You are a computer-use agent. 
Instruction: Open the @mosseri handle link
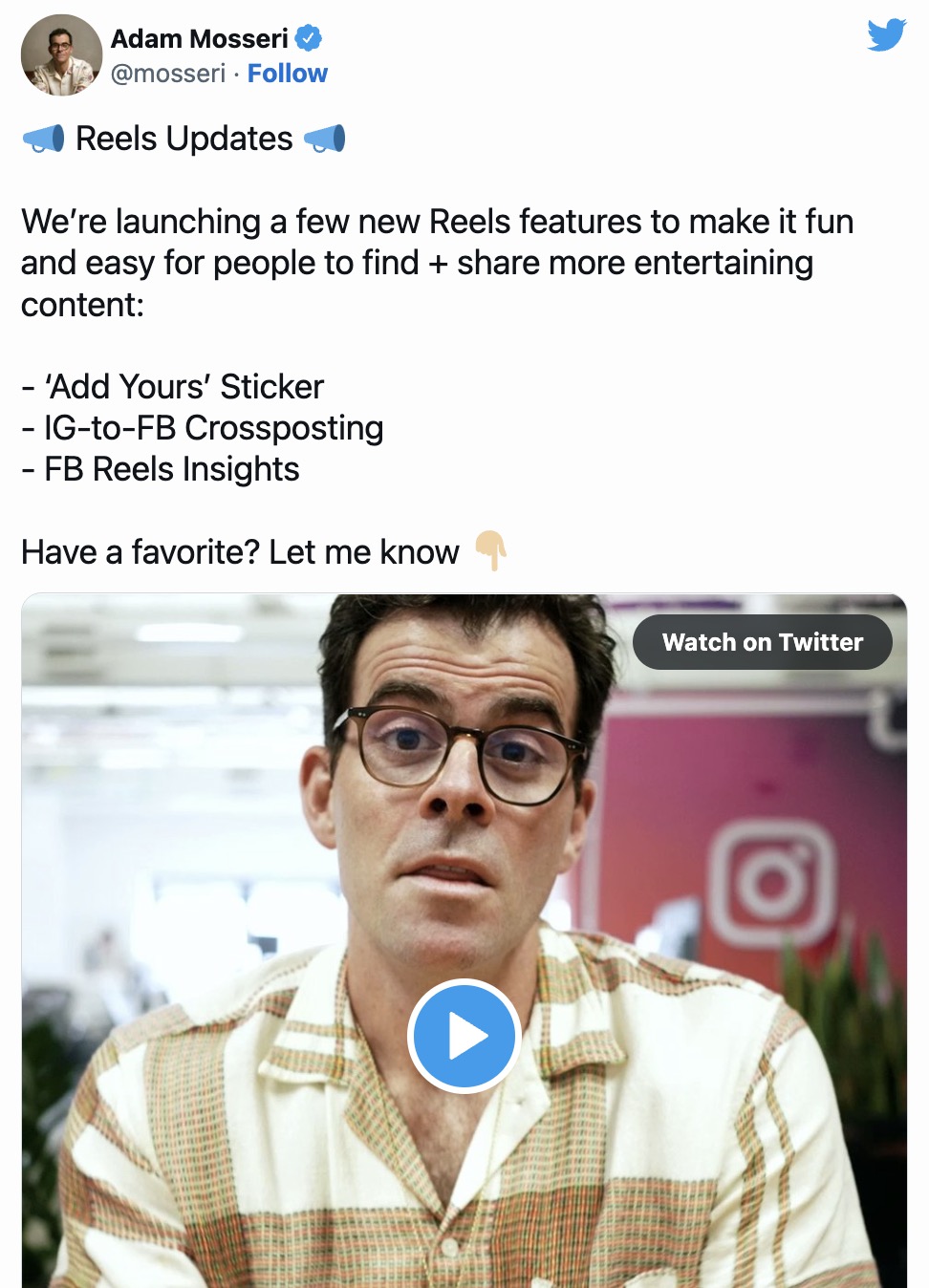coord(168,74)
